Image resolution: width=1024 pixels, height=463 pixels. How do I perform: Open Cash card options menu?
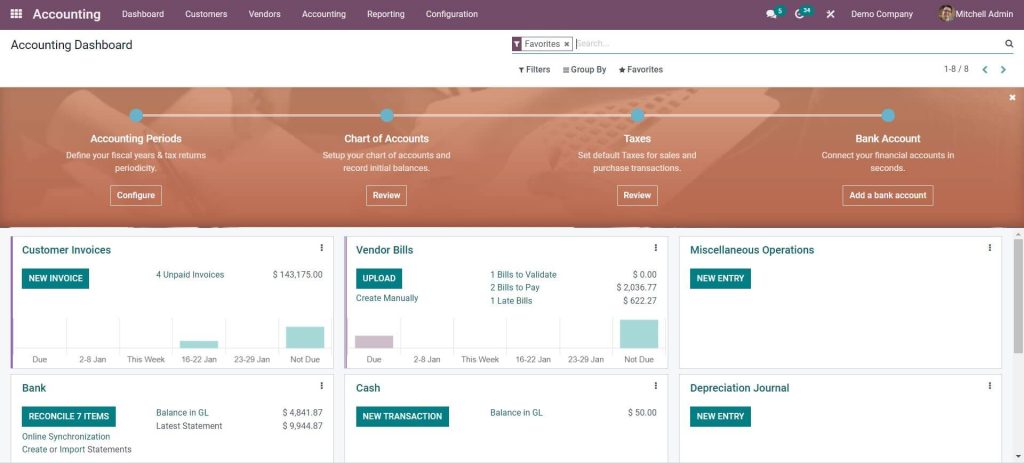pyautogui.click(x=656, y=386)
